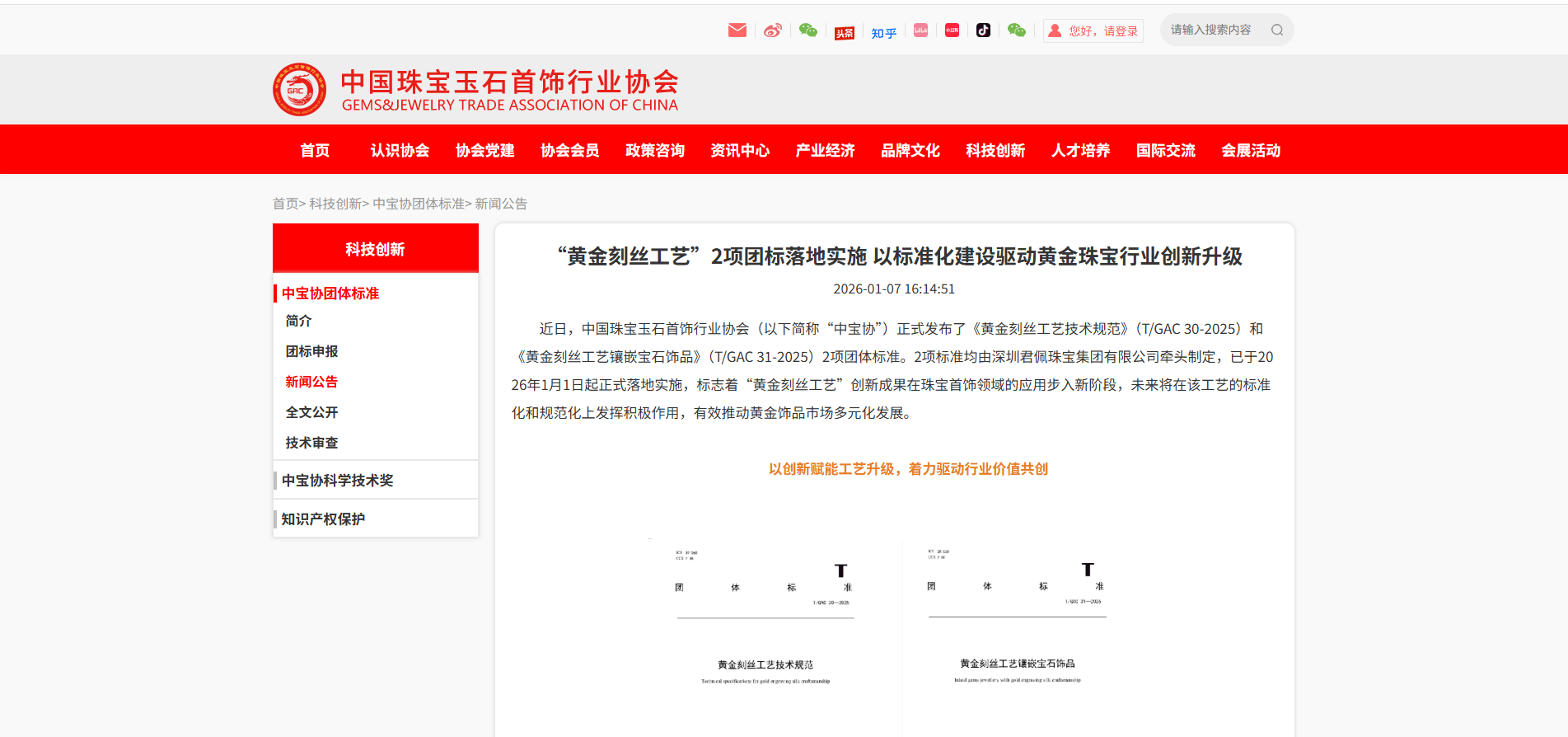
Task: Click the date 2026-01-07 16:14:51
Action: [x=894, y=289]
